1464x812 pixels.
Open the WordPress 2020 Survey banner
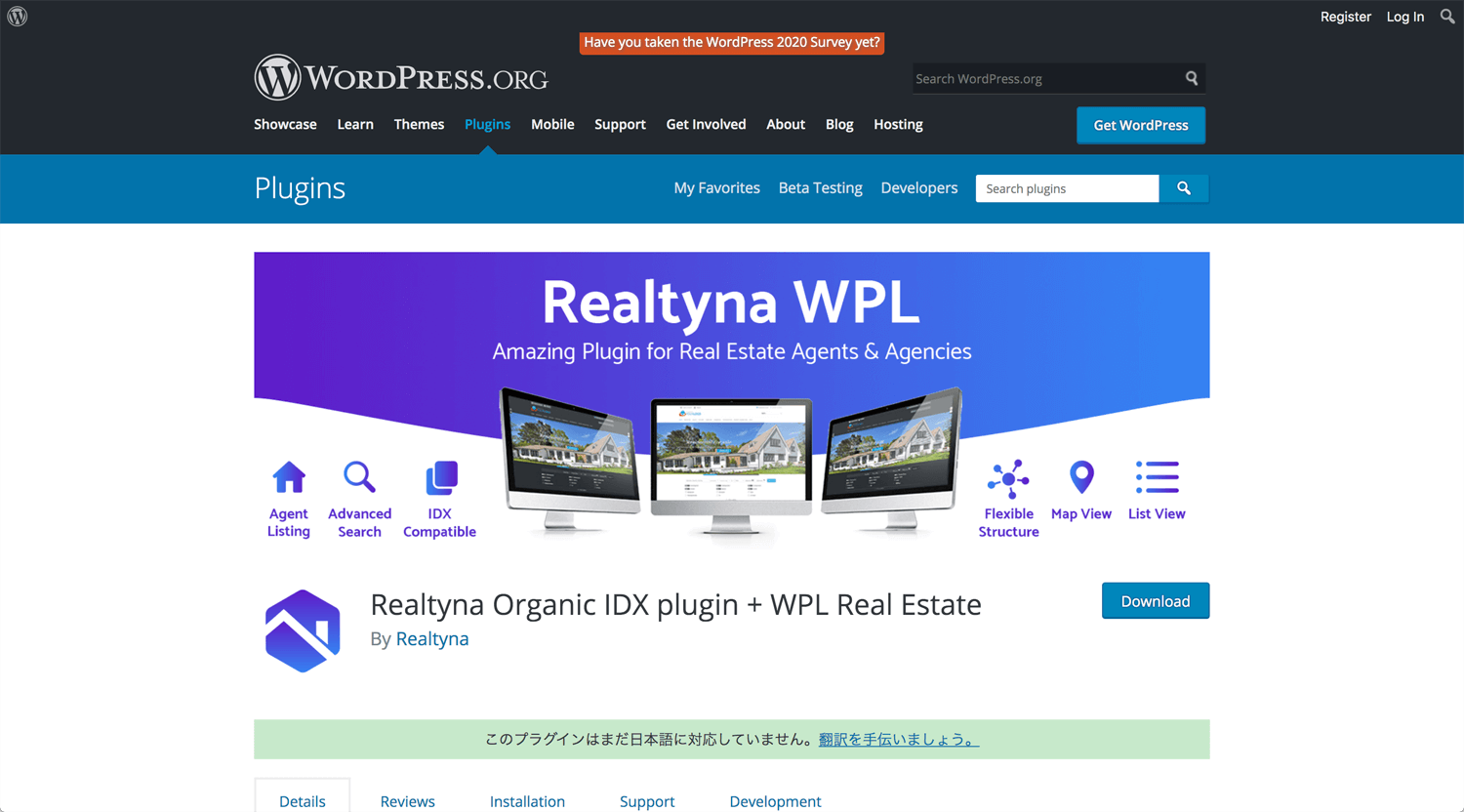(x=732, y=42)
